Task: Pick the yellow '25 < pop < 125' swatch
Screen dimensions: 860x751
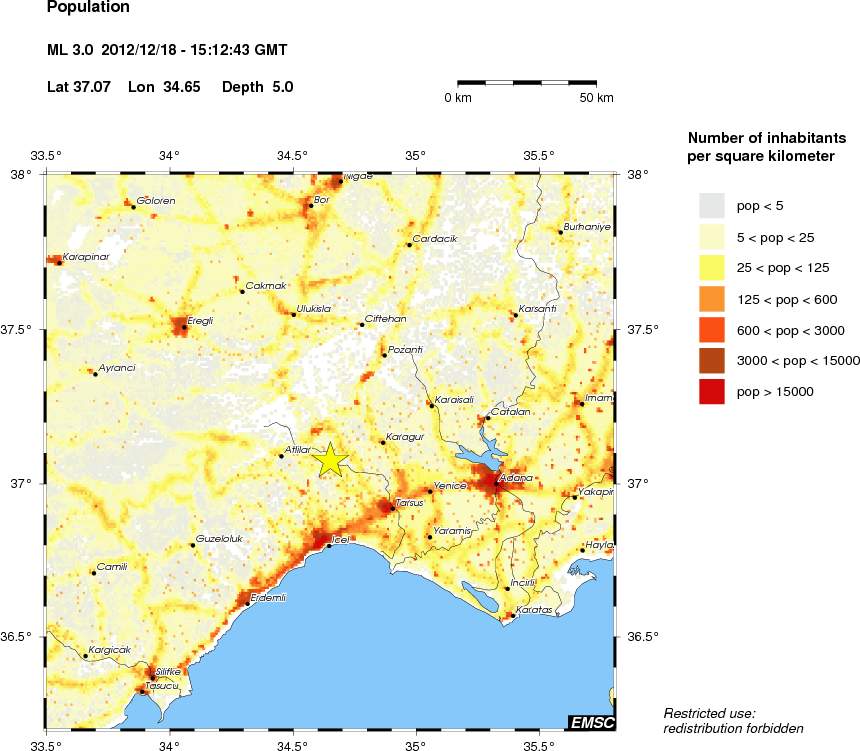Action: [711, 267]
